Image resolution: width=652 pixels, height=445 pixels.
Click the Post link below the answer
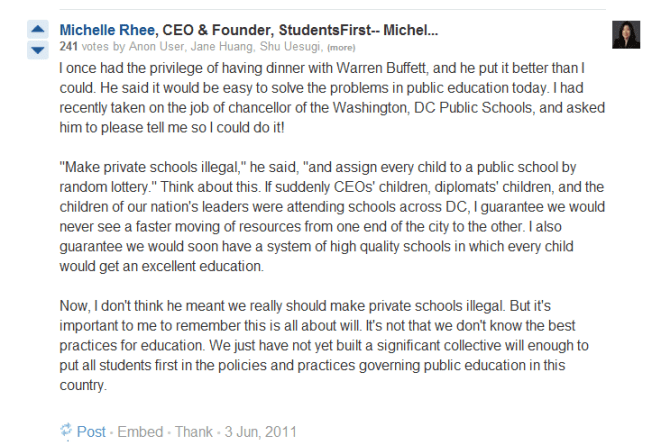92,432
